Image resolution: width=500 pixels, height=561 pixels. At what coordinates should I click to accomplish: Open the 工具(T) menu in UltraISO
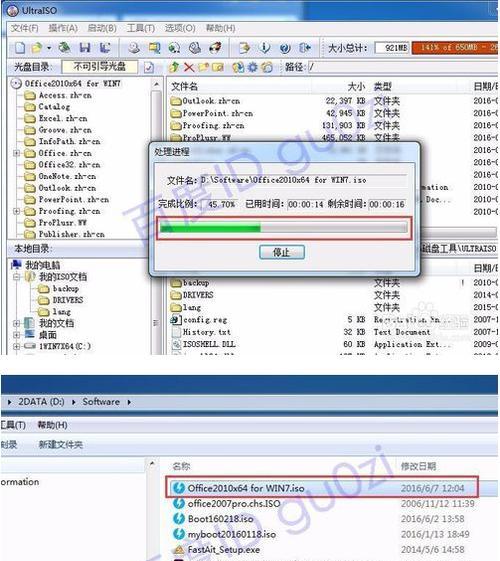tap(141, 28)
